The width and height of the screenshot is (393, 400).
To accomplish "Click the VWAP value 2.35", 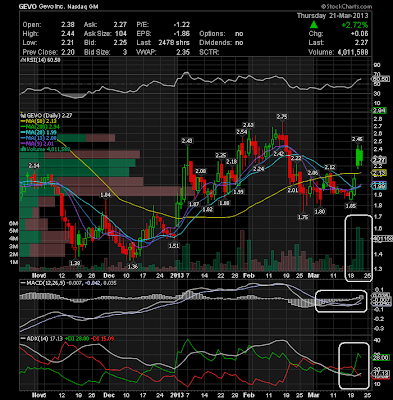I will [183, 52].
